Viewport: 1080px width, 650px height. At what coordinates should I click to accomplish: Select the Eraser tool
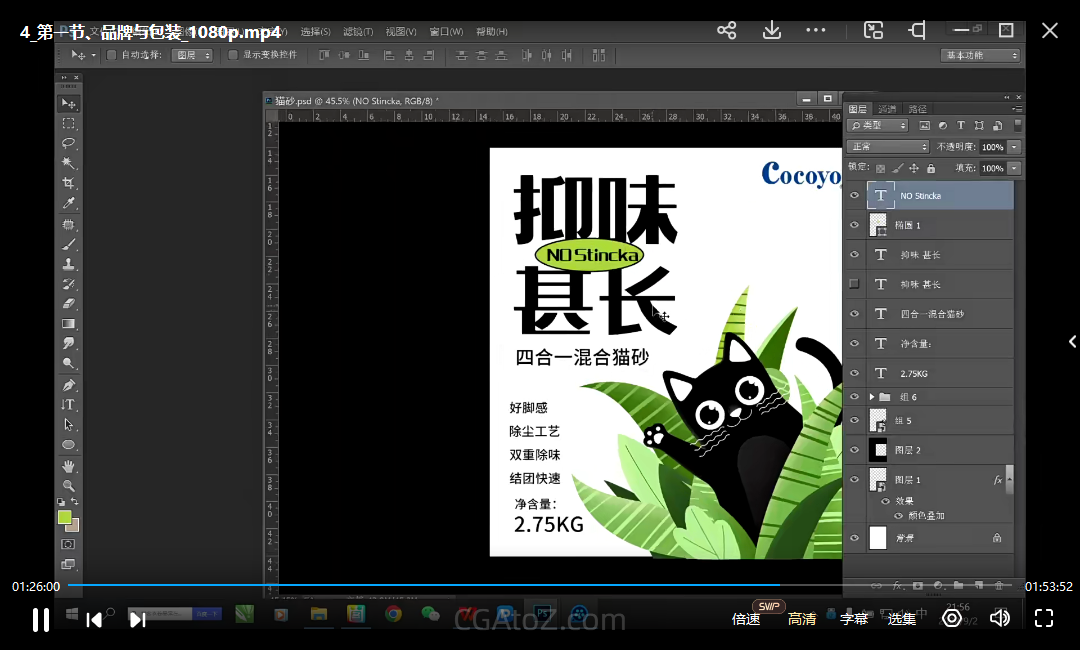pyautogui.click(x=68, y=304)
